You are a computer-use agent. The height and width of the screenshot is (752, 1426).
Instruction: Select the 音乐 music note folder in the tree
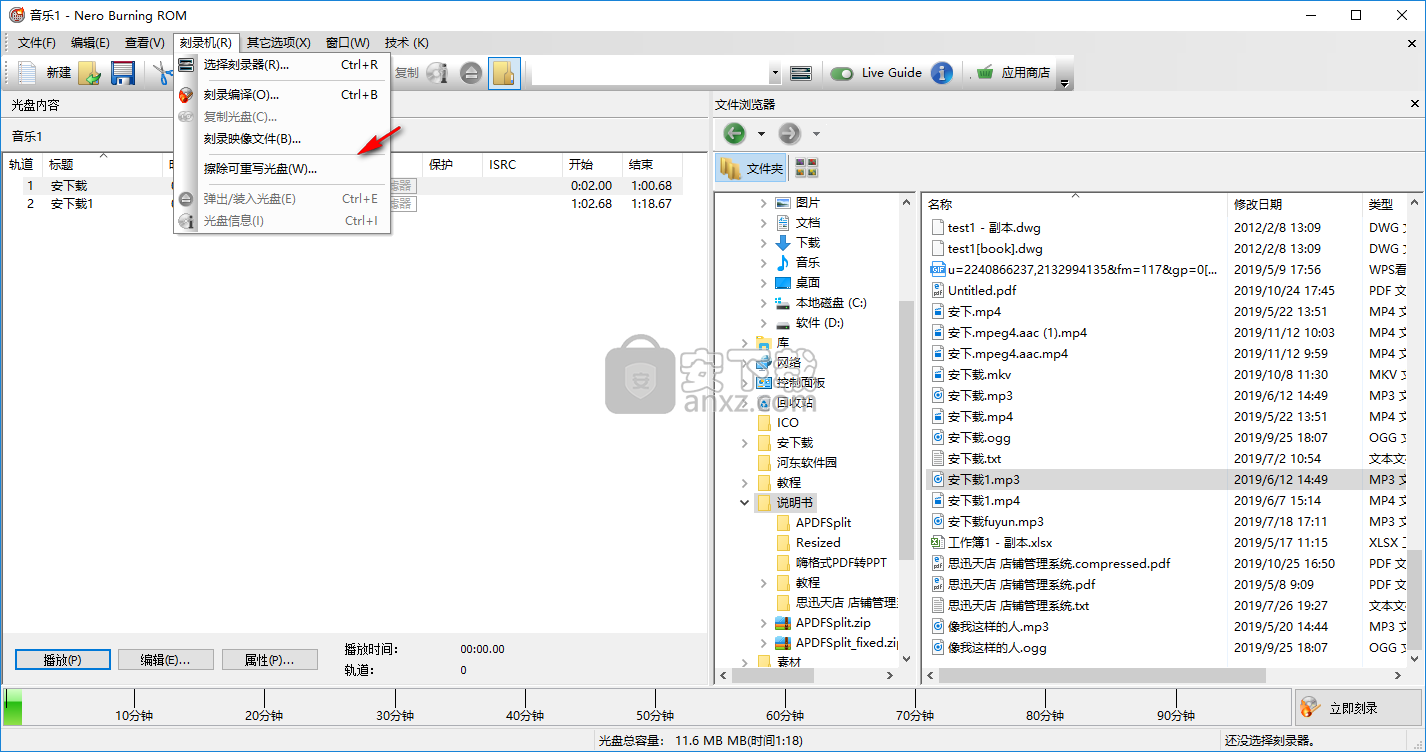point(798,262)
